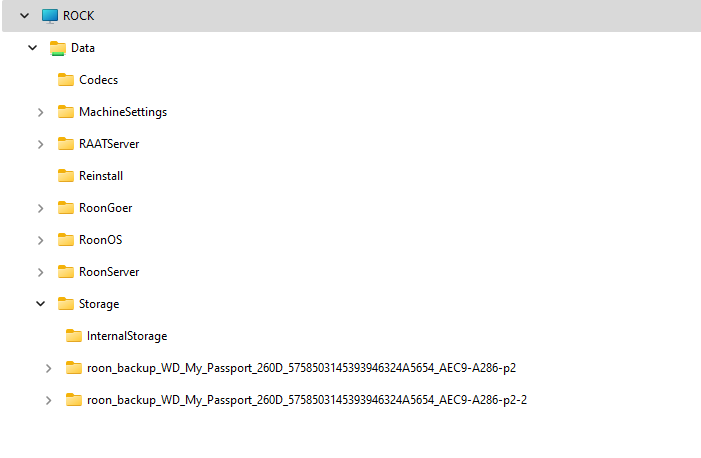Collapse the Storage folder chevron
701x458 pixels.
coord(40,304)
